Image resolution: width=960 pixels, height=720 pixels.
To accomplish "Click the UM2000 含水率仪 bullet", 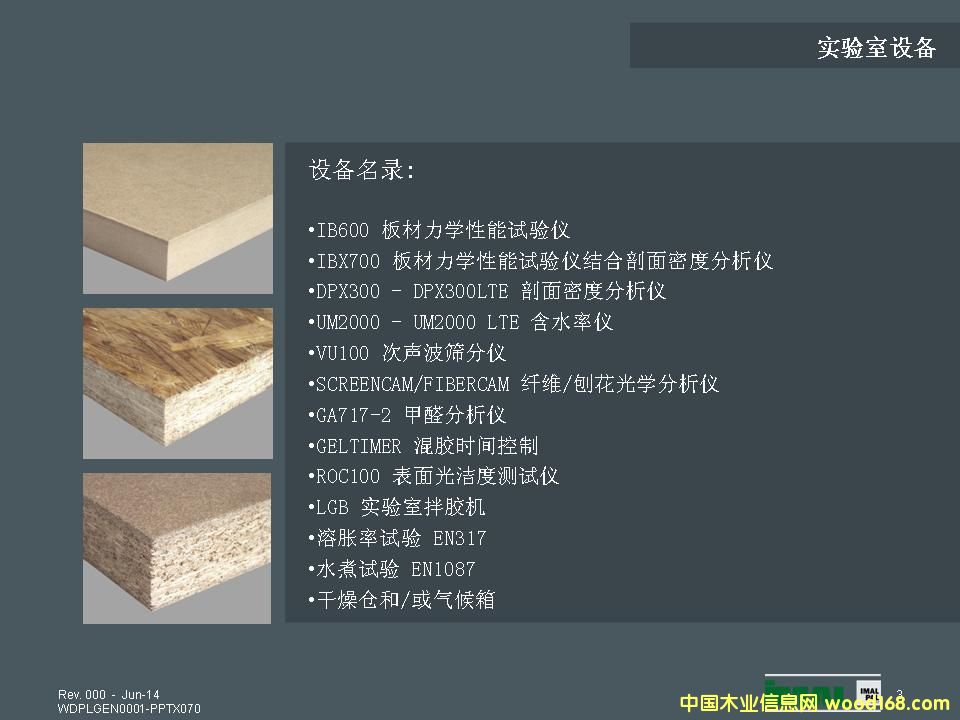I will point(461,322).
